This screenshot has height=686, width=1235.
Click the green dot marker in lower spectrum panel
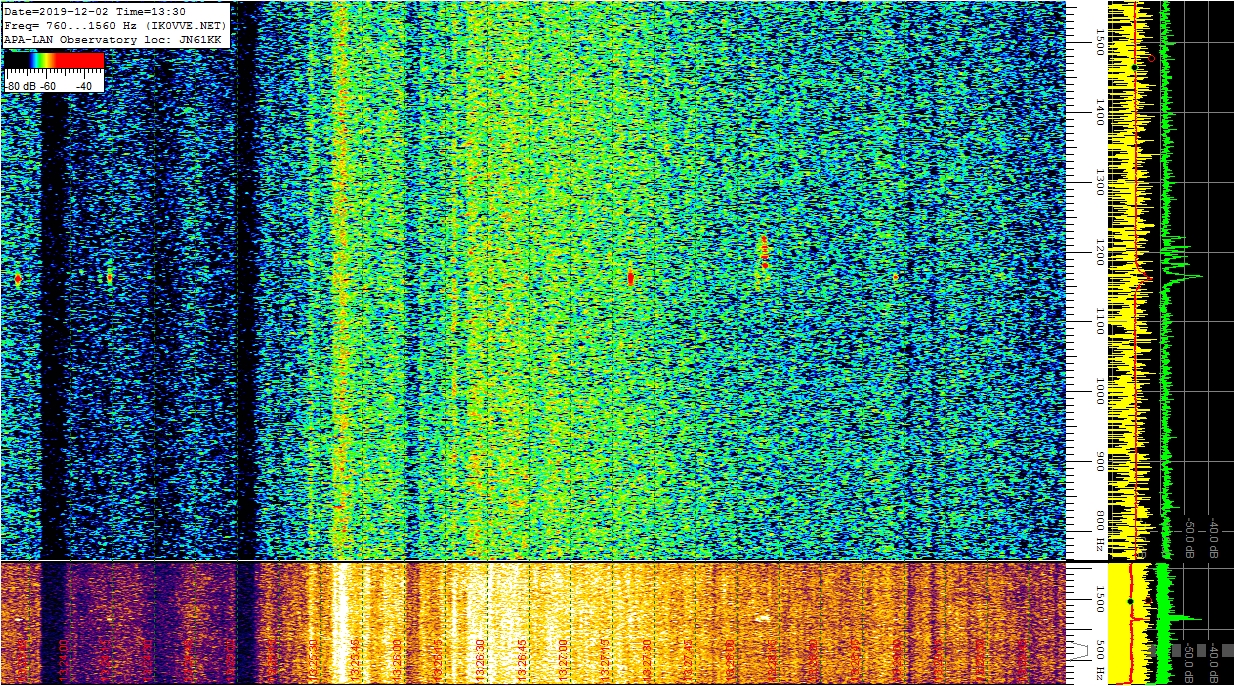pyautogui.click(x=1130, y=601)
